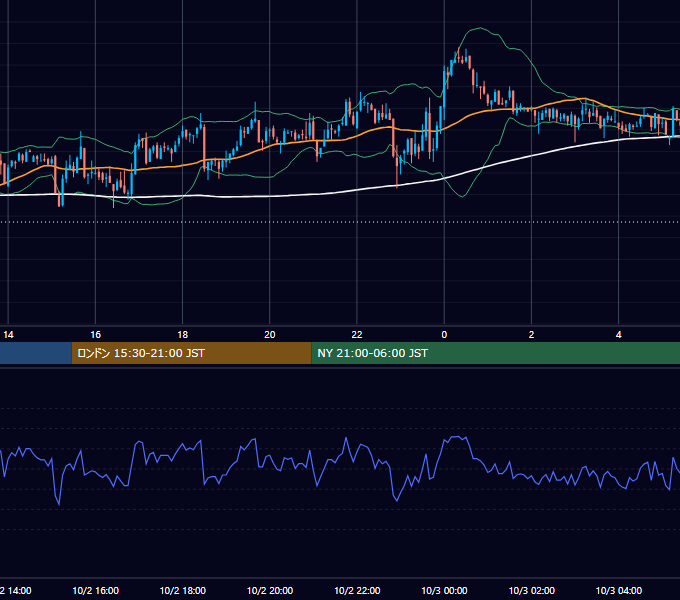Click the 14 hour axis label
This screenshot has width=680, height=600.
click(x=8, y=335)
